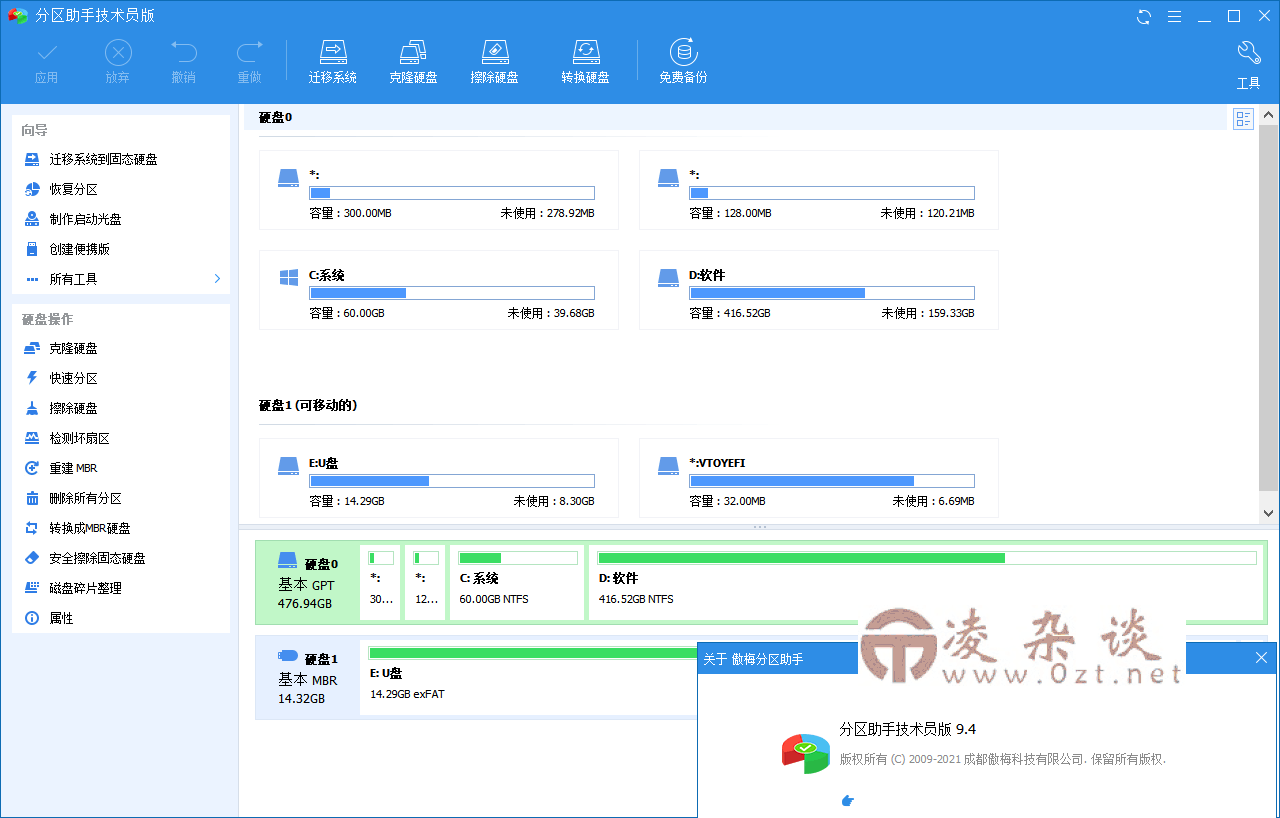Click the 硬盘0 header label
The height and width of the screenshot is (818, 1280).
(275, 117)
